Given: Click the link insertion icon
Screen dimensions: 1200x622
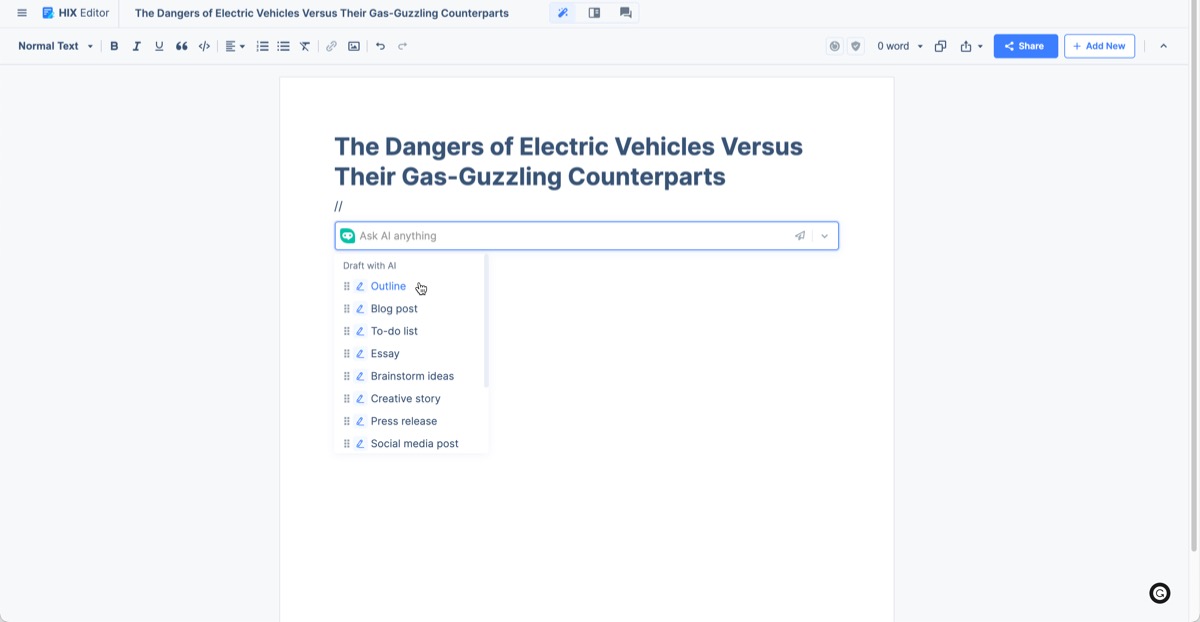Looking at the screenshot, I should [331, 45].
